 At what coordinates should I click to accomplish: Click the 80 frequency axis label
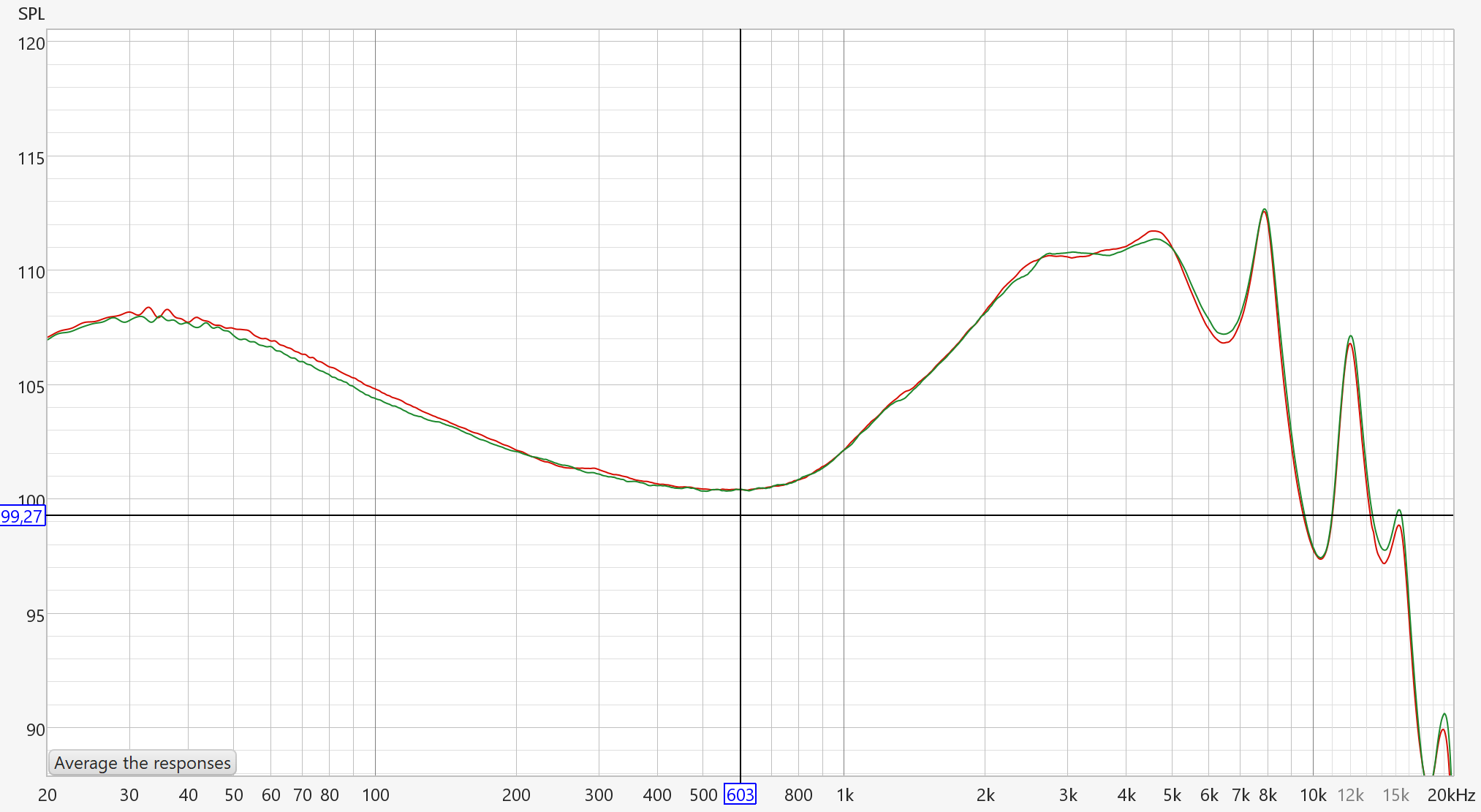click(330, 795)
